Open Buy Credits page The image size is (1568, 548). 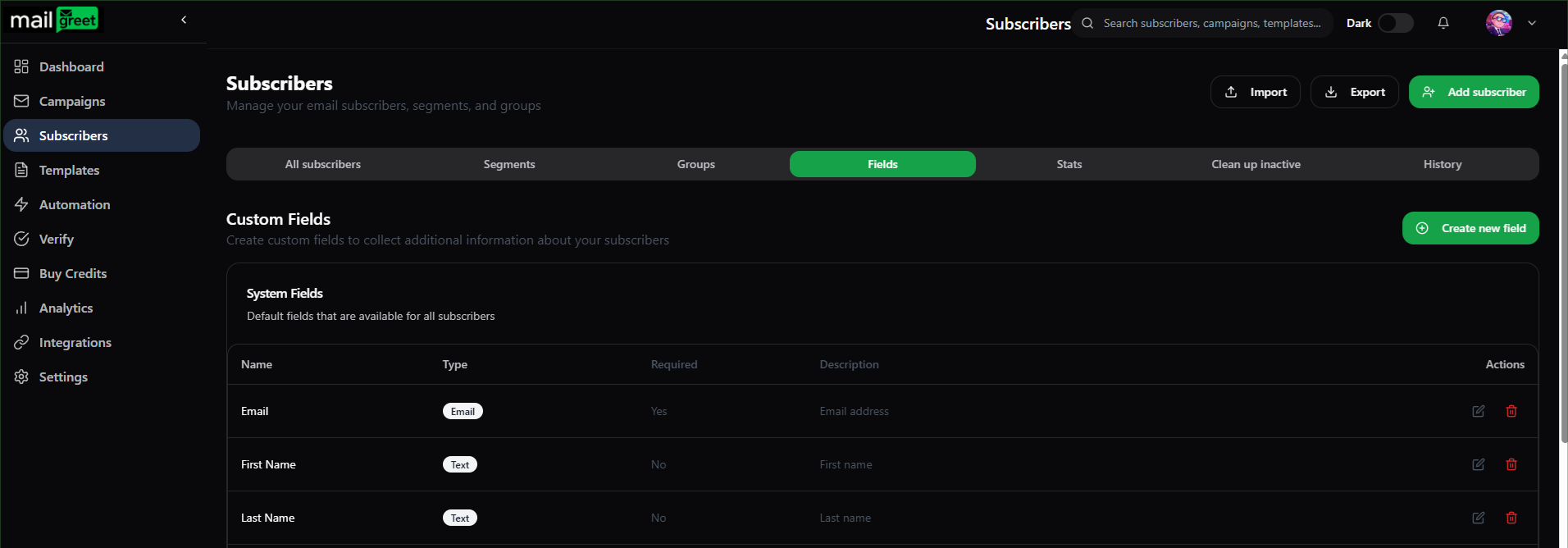point(102,273)
